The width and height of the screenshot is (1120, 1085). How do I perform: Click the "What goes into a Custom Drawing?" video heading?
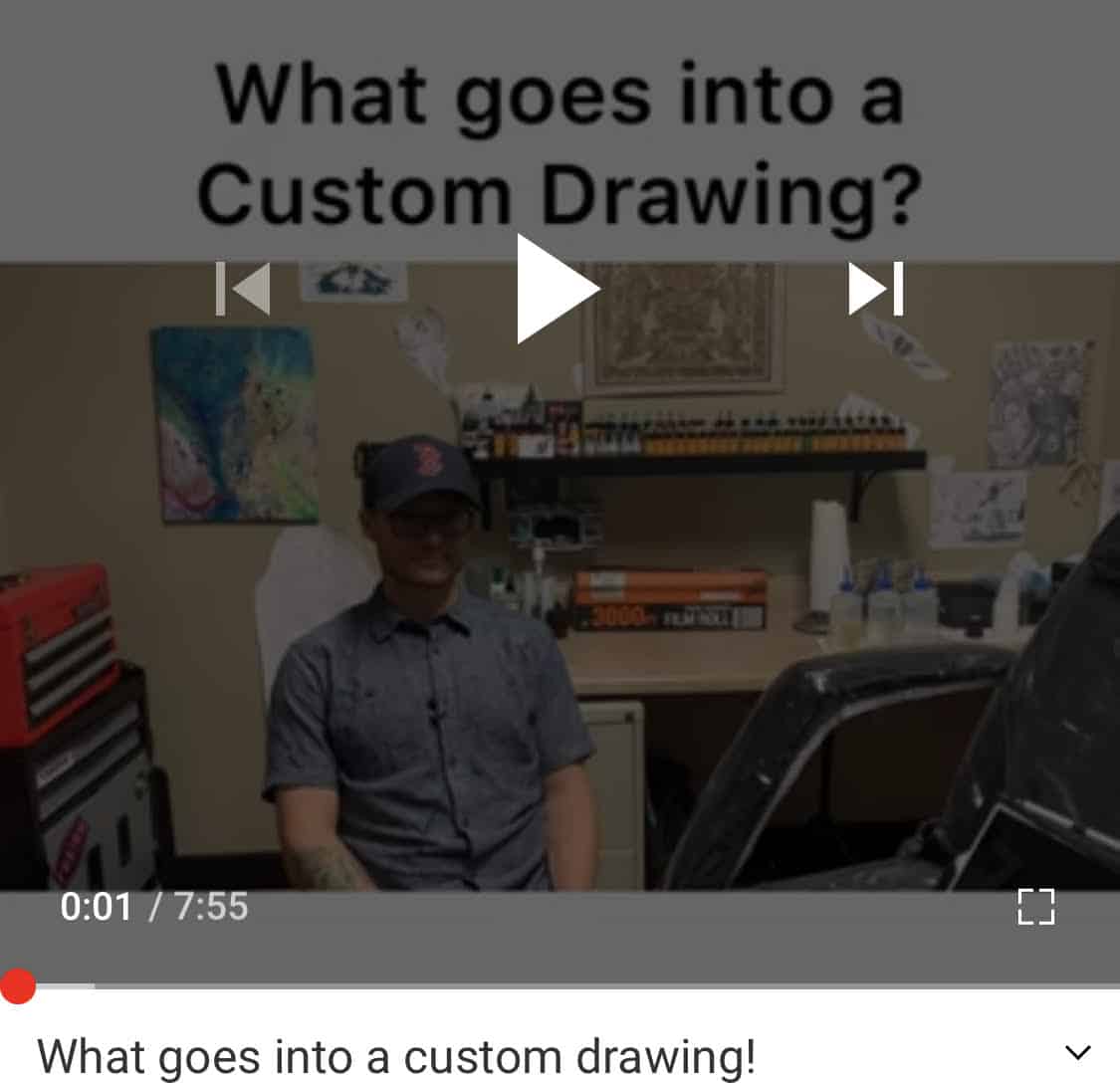coord(560,144)
